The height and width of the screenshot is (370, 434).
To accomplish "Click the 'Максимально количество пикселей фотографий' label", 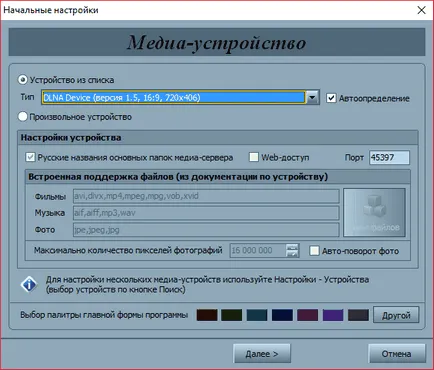I will point(128,250).
